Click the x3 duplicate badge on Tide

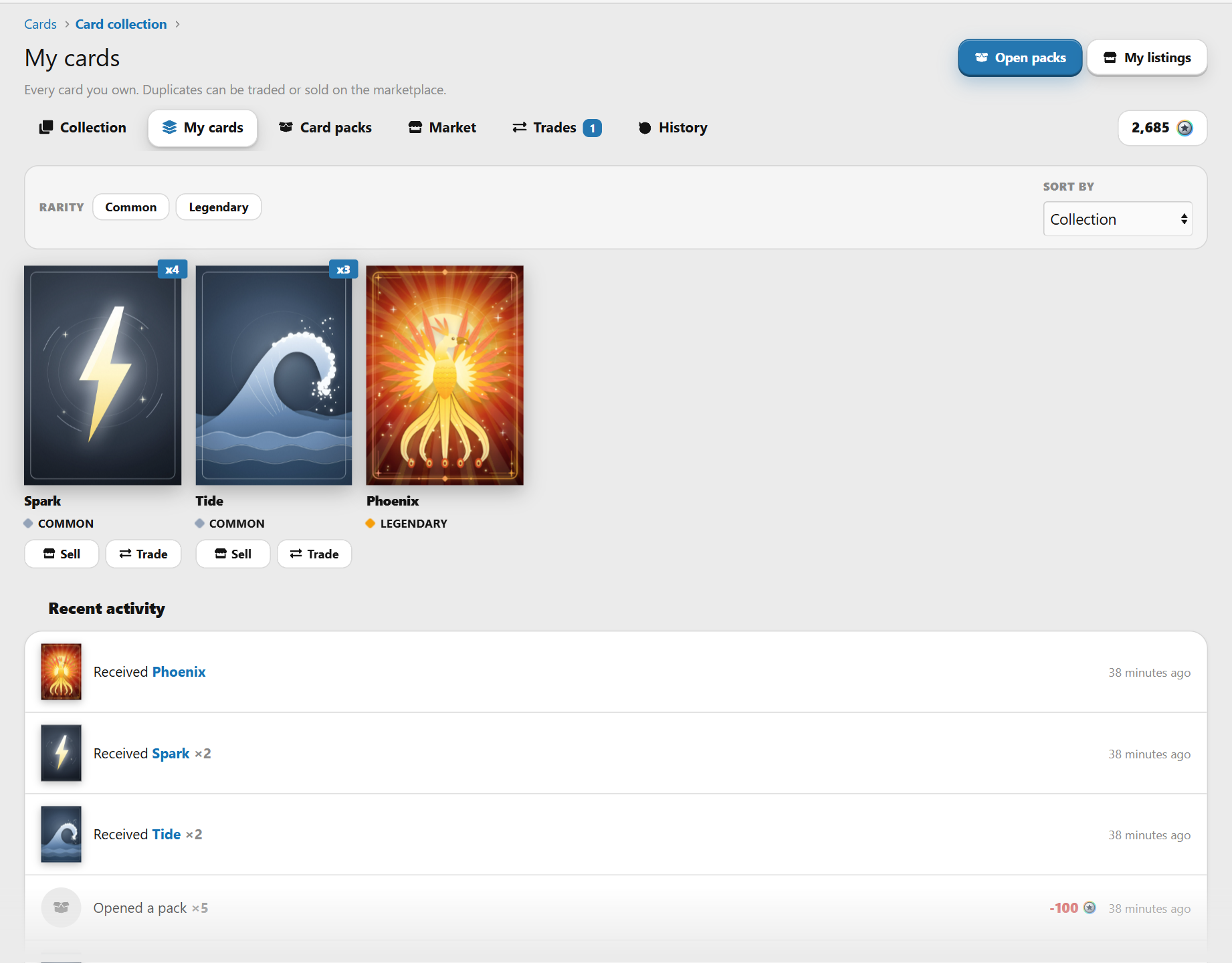point(343,270)
